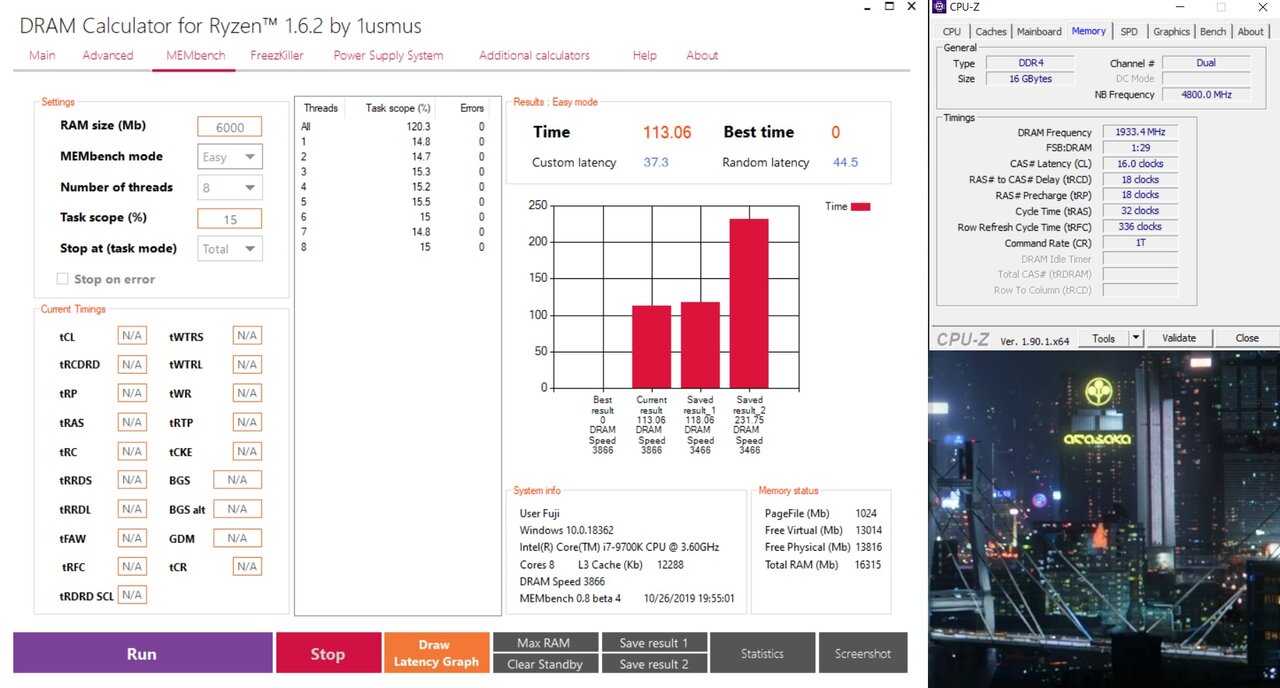Click the purple Run button
Viewport: 1280px width, 688px height.
[142, 653]
